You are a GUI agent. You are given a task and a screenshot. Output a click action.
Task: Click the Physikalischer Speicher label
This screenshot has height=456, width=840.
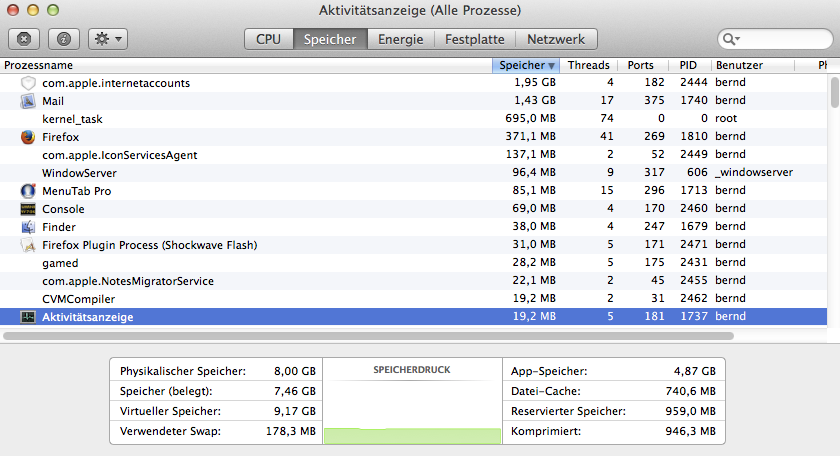coord(183,371)
